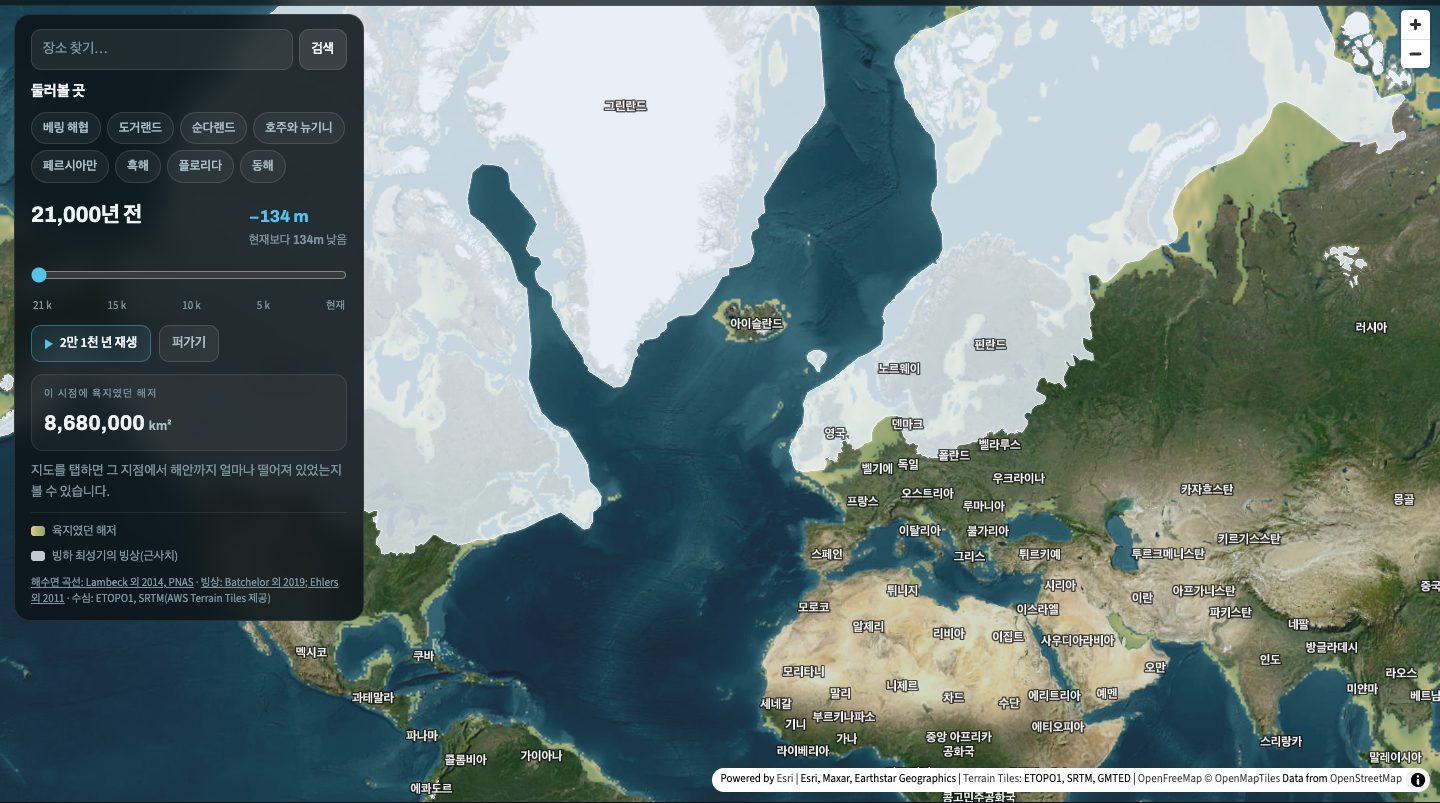Pick the 플로리다 place chip
This screenshot has width=1440, height=803.
click(x=200, y=166)
